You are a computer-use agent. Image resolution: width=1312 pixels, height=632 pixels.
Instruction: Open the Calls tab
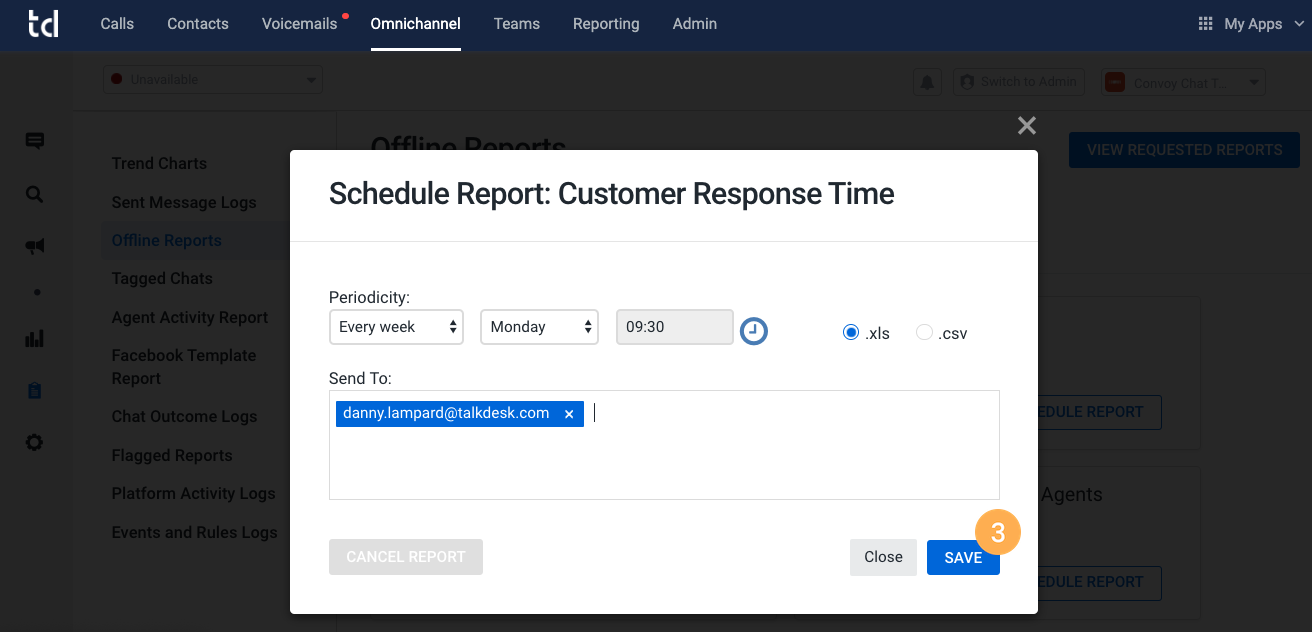tap(117, 24)
